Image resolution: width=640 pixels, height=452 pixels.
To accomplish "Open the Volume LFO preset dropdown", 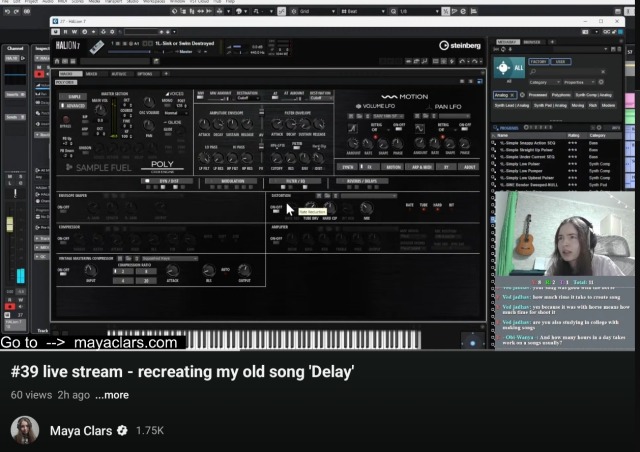I will click(x=388, y=116).
